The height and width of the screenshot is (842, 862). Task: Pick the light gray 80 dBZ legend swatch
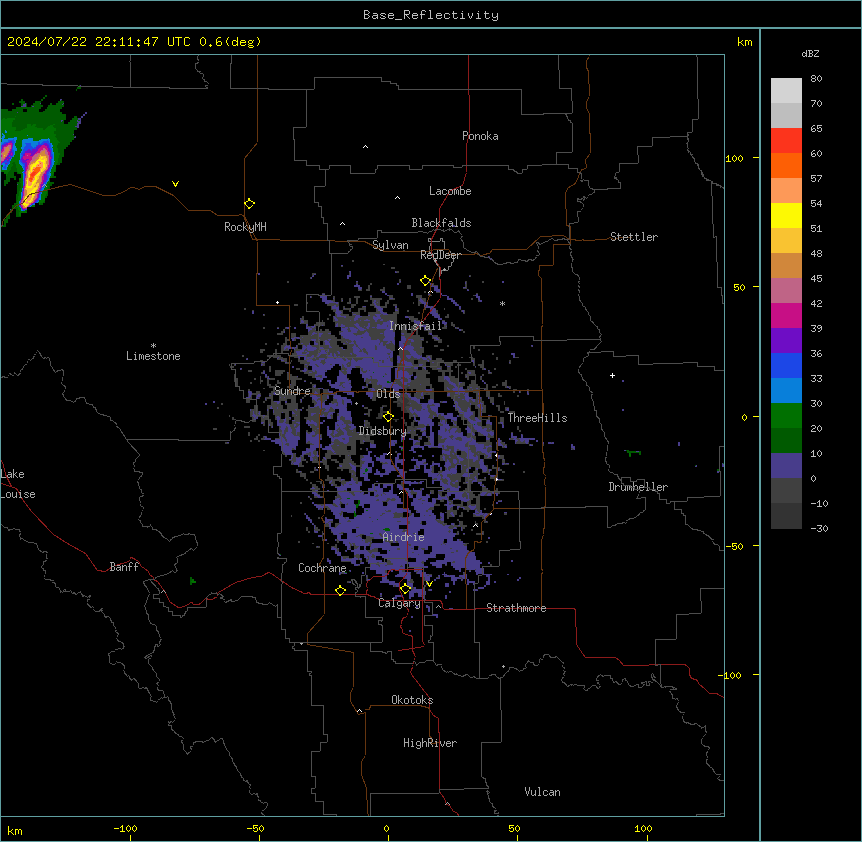click(786, 91)
